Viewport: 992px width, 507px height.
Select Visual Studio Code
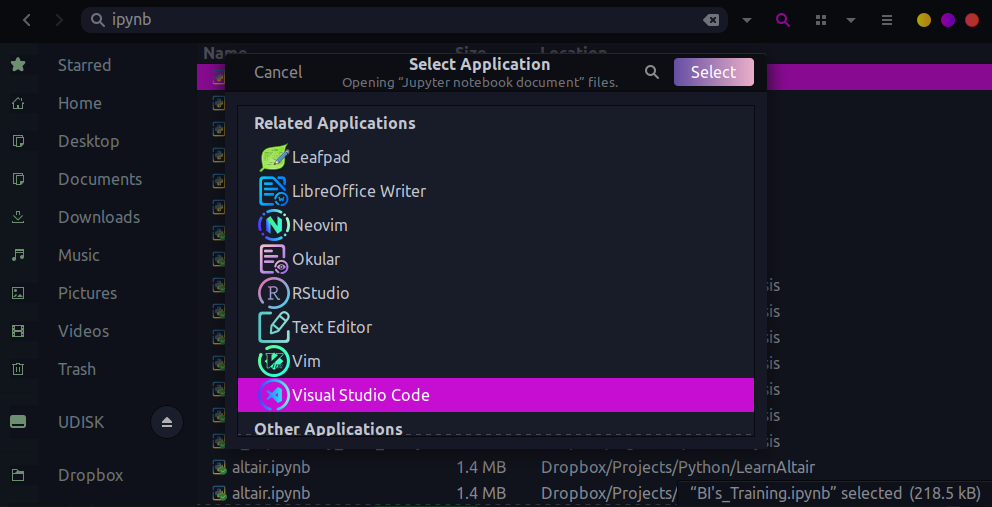point(496,395)
